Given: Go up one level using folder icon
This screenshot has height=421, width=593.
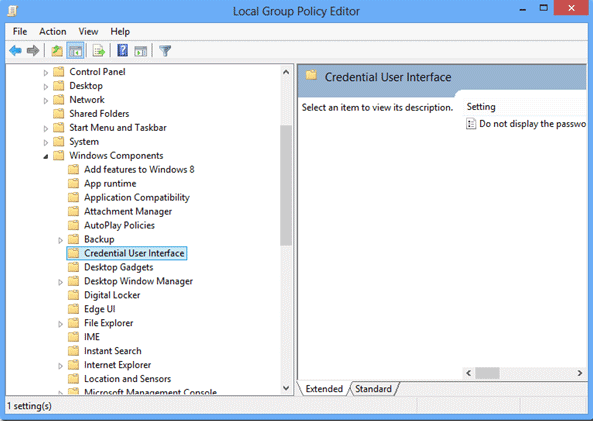Looking at the screenshot, I should [x=57, y=50].
